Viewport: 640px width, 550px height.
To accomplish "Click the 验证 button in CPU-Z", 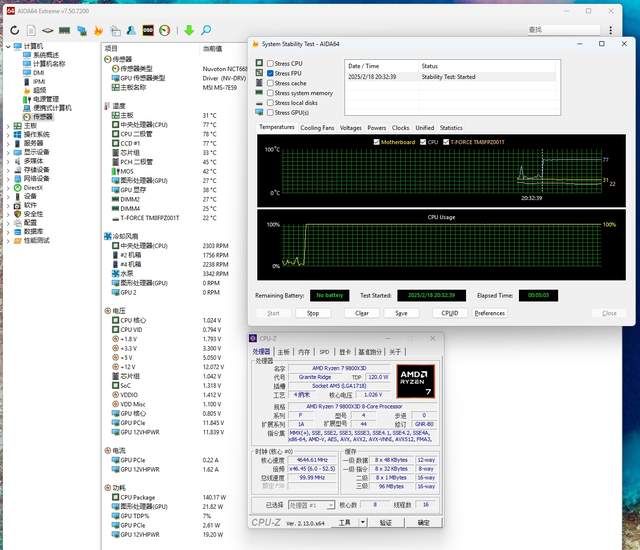I will click(x=386, y=522).
